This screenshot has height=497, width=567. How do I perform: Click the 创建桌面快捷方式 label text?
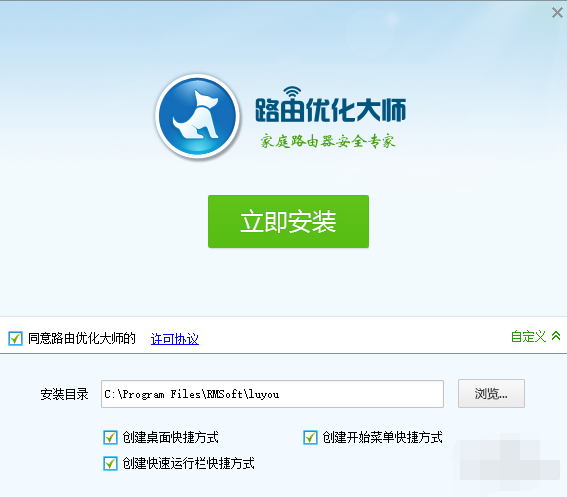[x=170, y=437]
